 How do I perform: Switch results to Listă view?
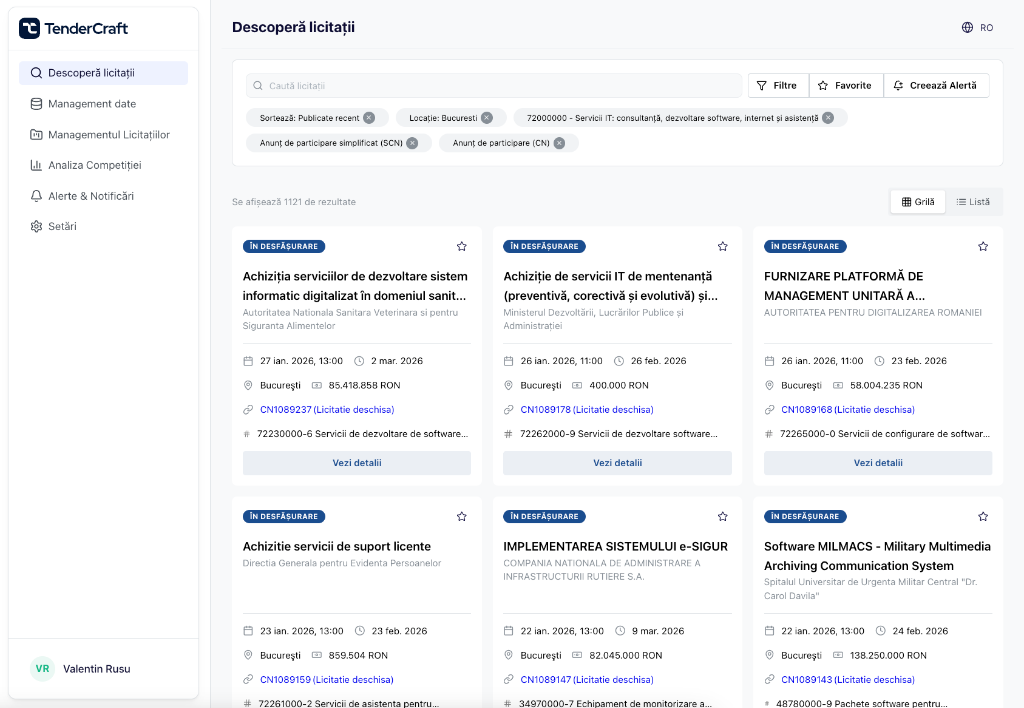pos(973,202)
